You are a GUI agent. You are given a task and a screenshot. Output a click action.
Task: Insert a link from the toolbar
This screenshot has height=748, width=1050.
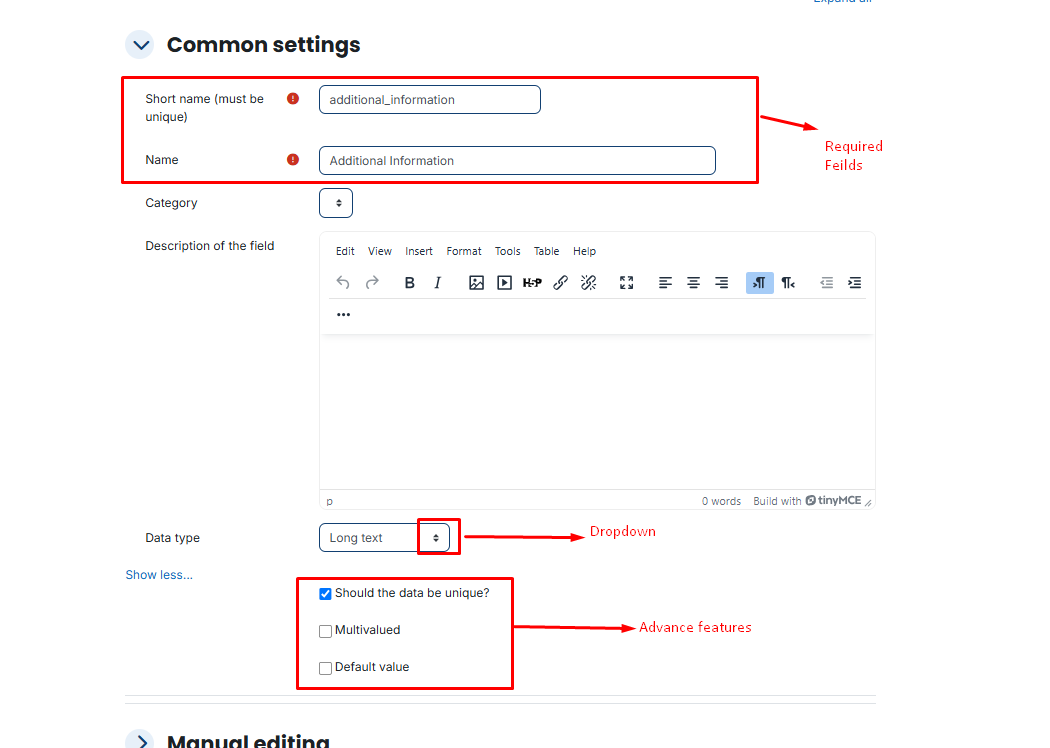click(560, 283)
